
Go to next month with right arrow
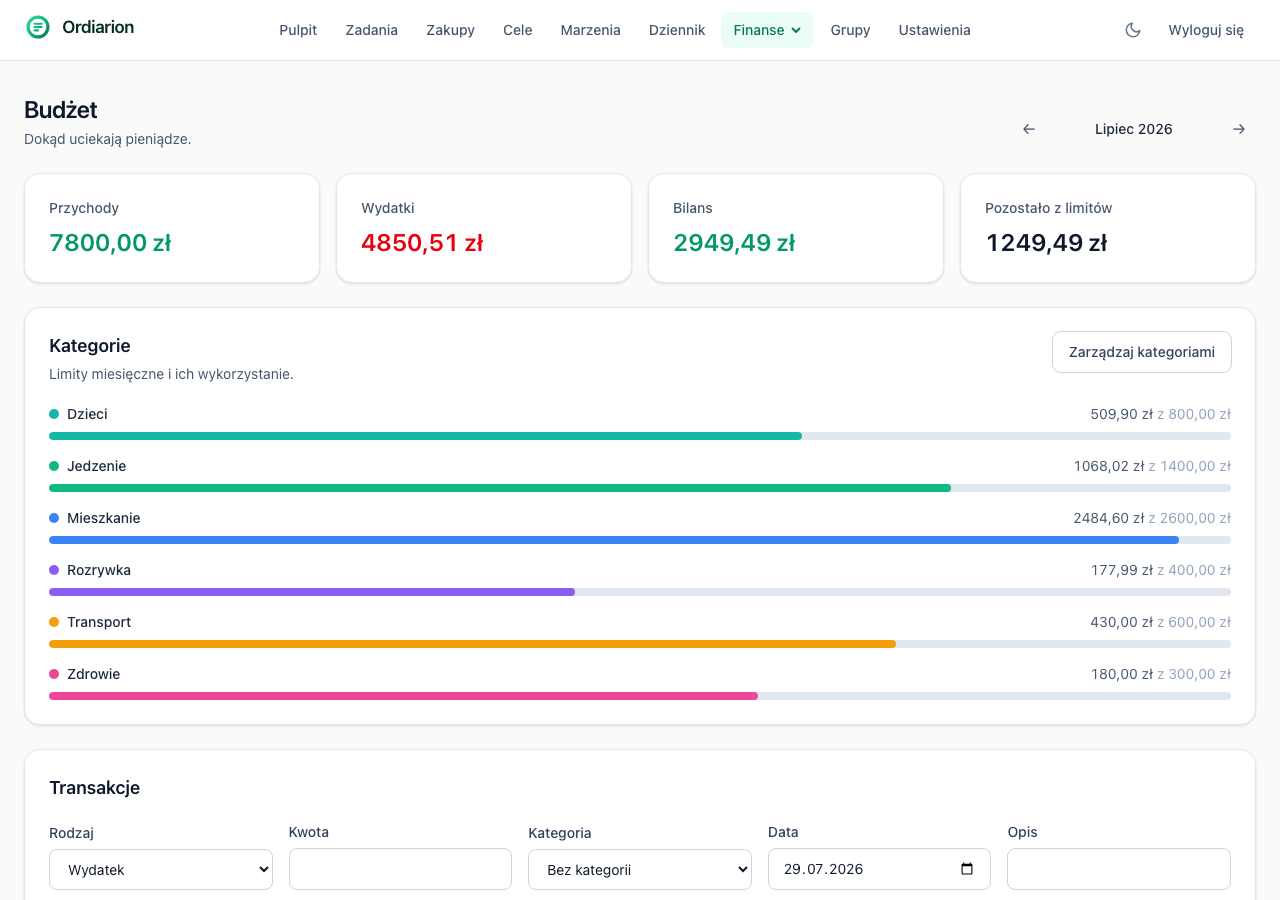click(1239, 129)
